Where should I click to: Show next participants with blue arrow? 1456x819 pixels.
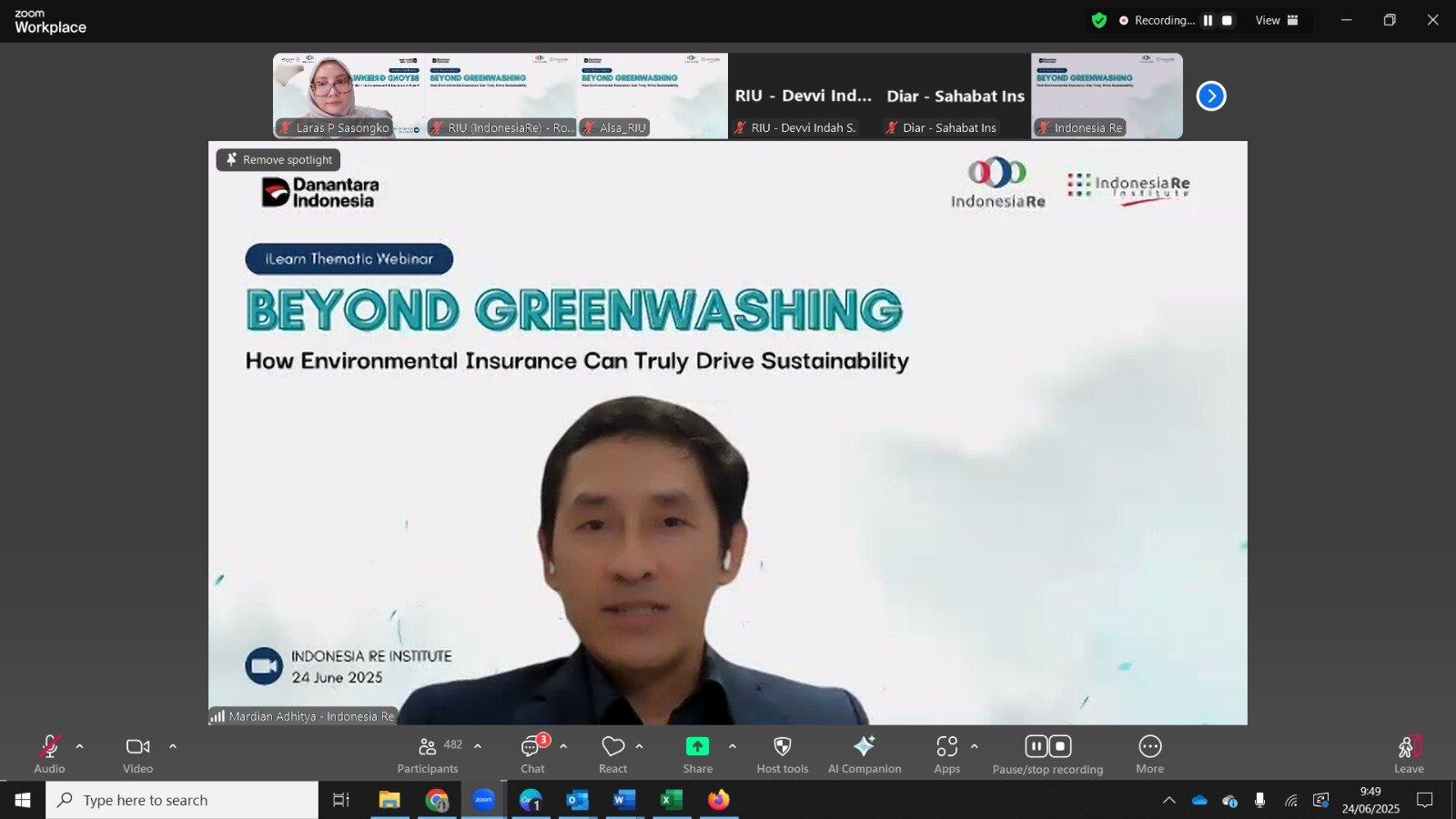pyautogui.click(x=1211, y=96)
